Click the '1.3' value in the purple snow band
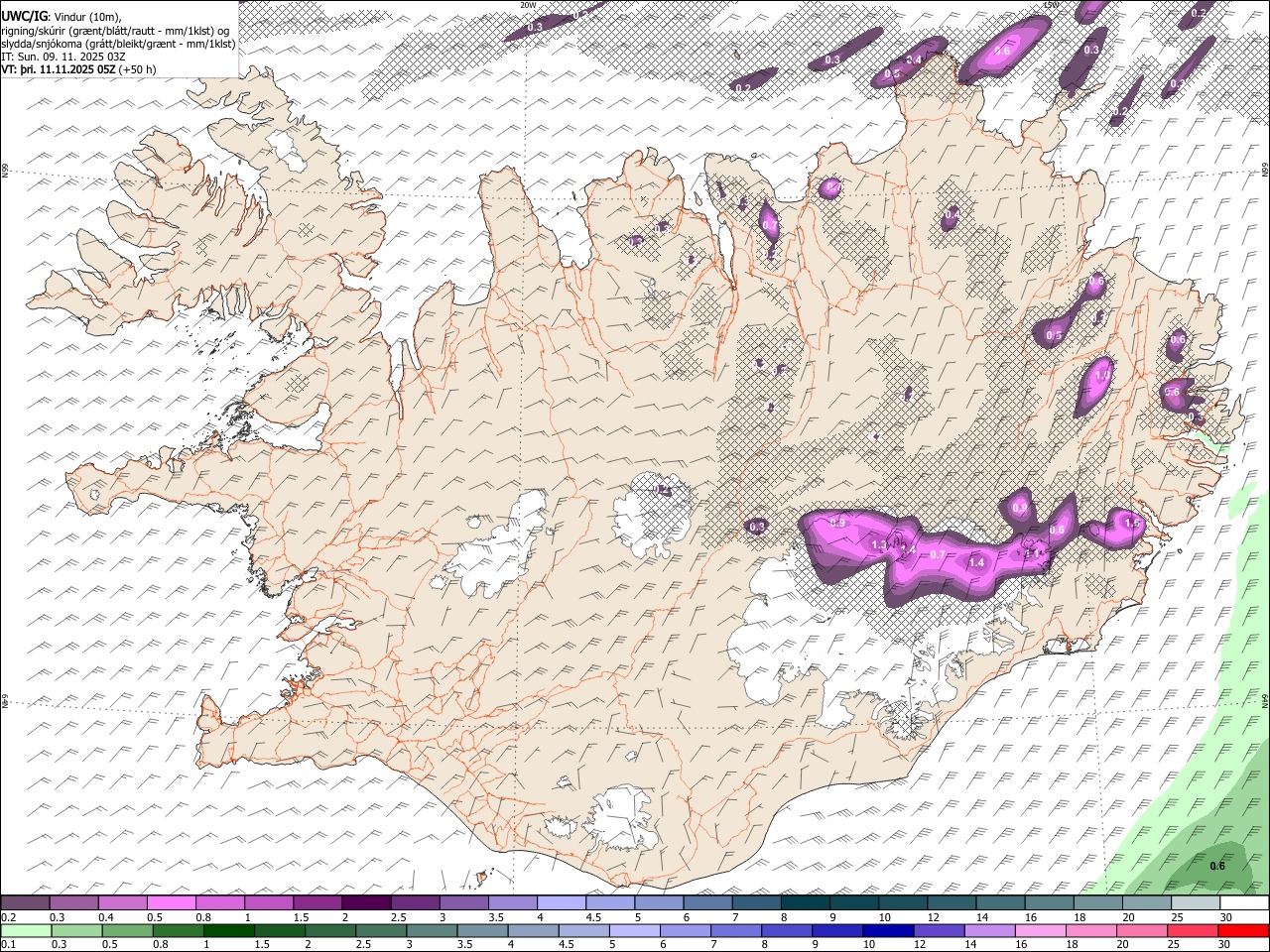 click(879, 544)
